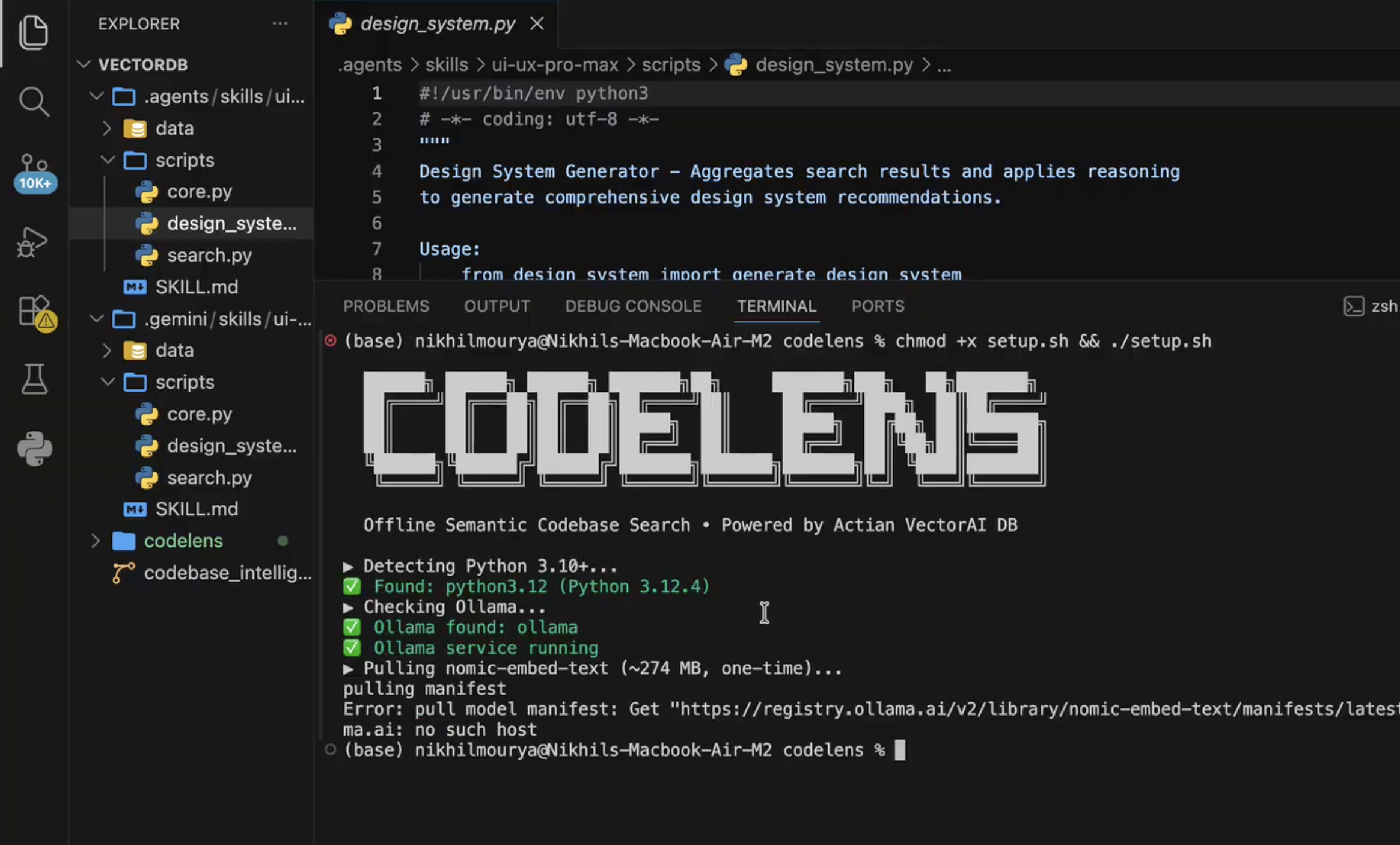The image size is (1400, 845).
Task: Collapse the VECTORDB root folder
Action: click(x=84, y=64)
